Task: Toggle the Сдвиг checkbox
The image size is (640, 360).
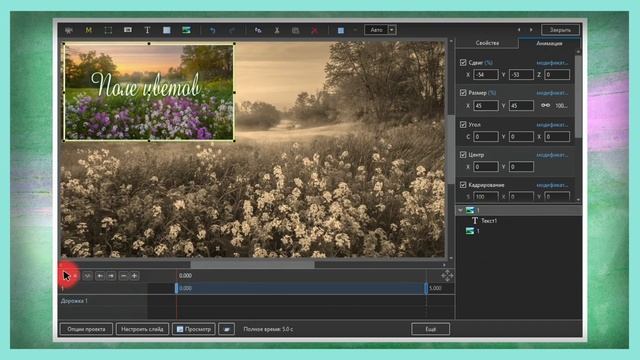Action: pyautogui.click(x=463, y=62)
